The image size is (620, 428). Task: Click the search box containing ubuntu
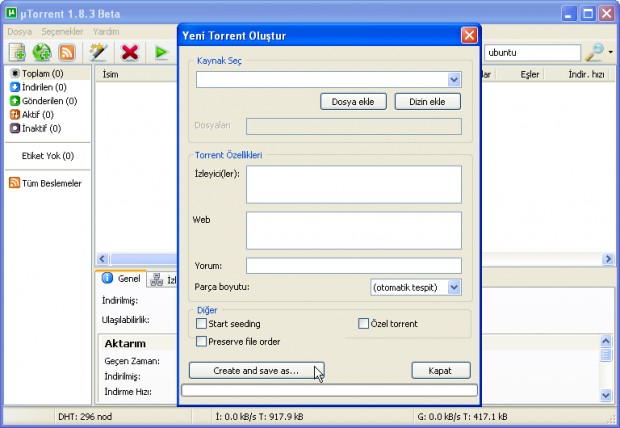click(x=533, y=53)
